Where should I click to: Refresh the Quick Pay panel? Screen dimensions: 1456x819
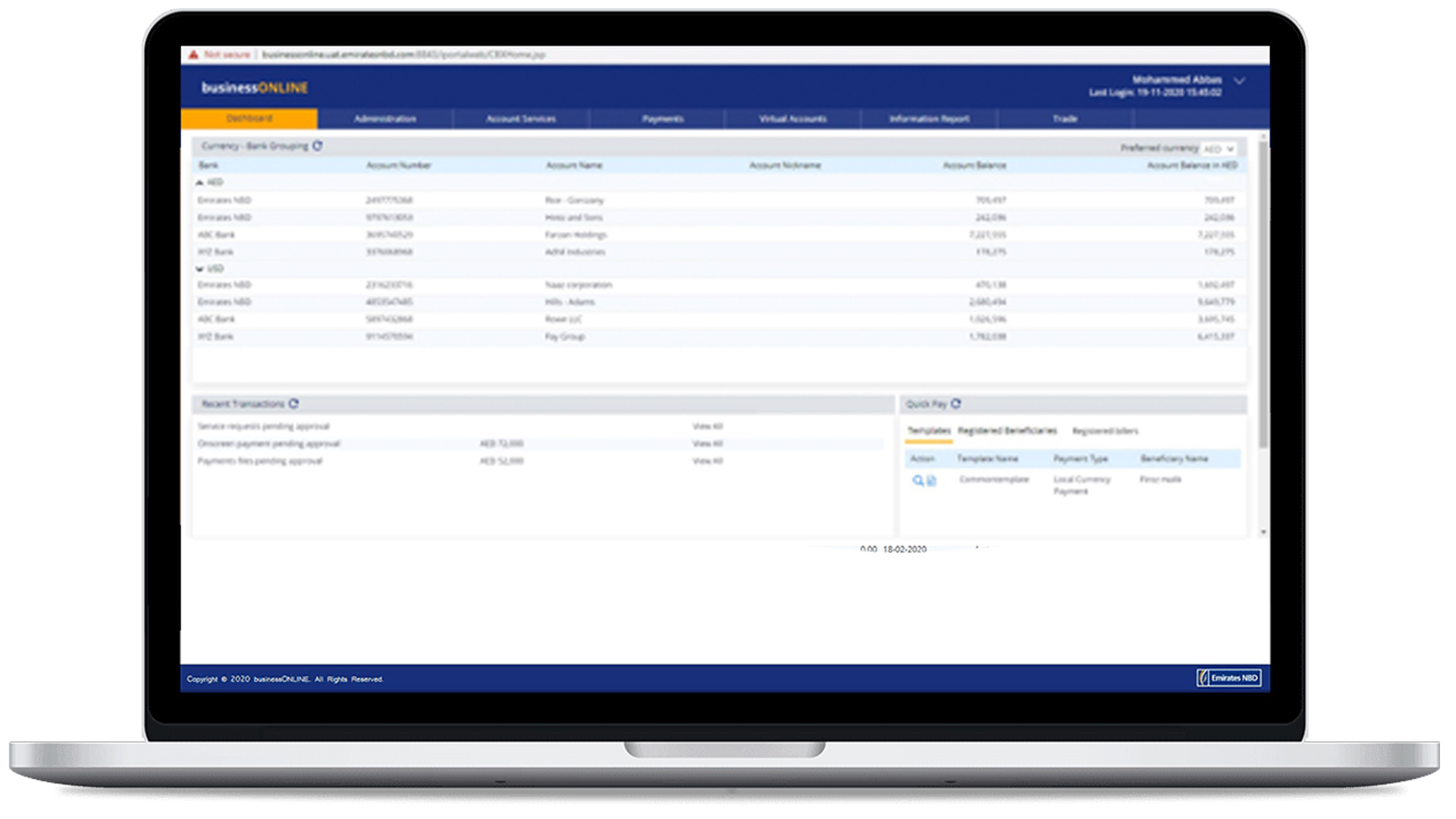click(x=955, y=403)
